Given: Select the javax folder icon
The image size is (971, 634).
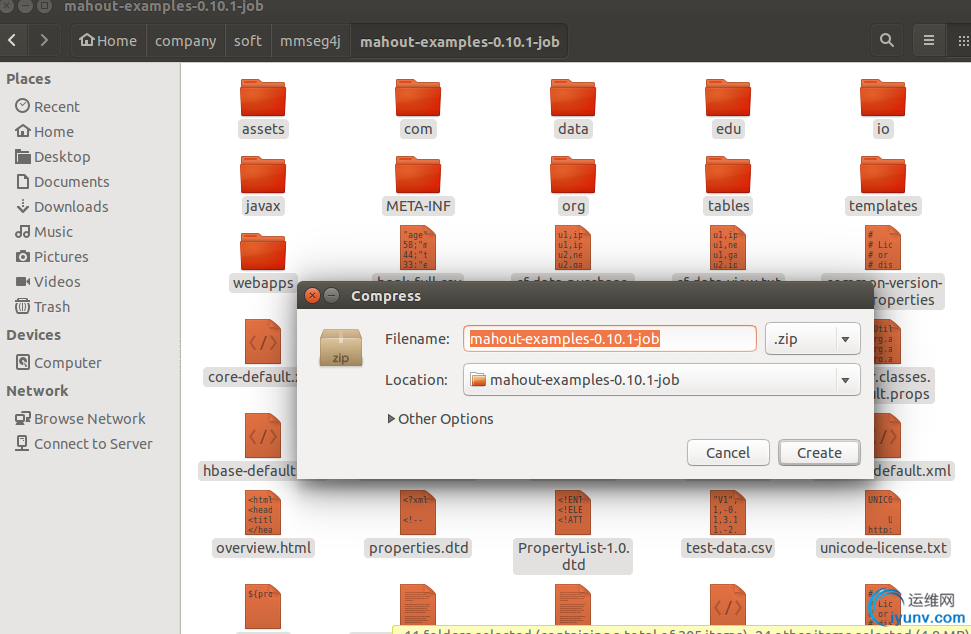Looking at the screenshot, I should click(263, 175).
